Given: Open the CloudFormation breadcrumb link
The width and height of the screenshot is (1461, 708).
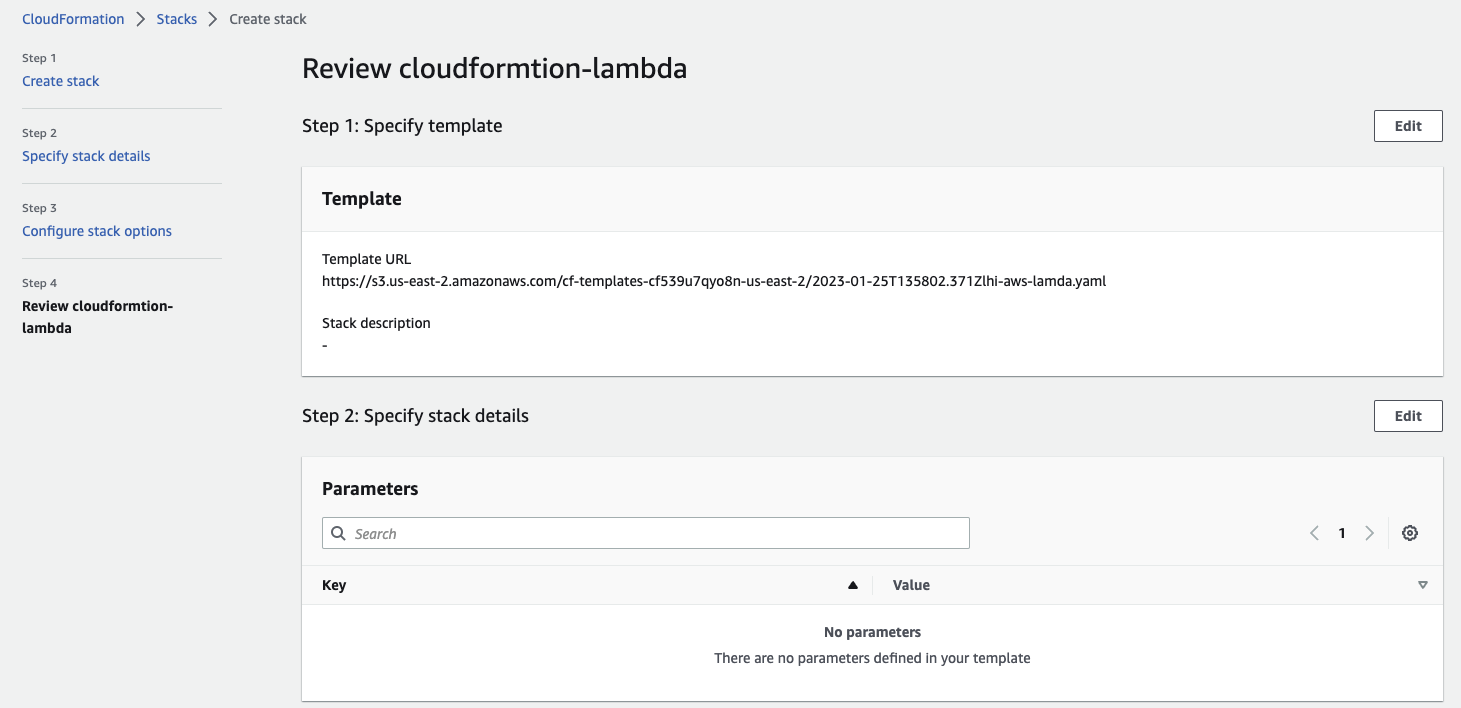Looking at the screenshot, I should 73,19.
